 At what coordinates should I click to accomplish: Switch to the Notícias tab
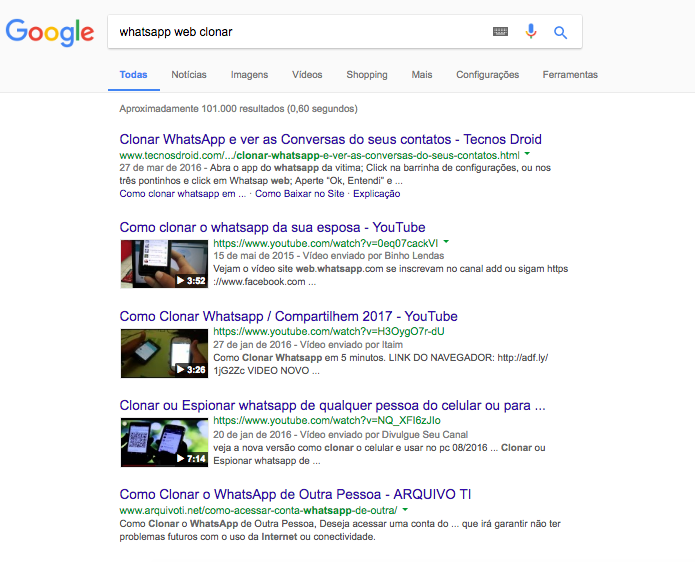click(189, 74)
